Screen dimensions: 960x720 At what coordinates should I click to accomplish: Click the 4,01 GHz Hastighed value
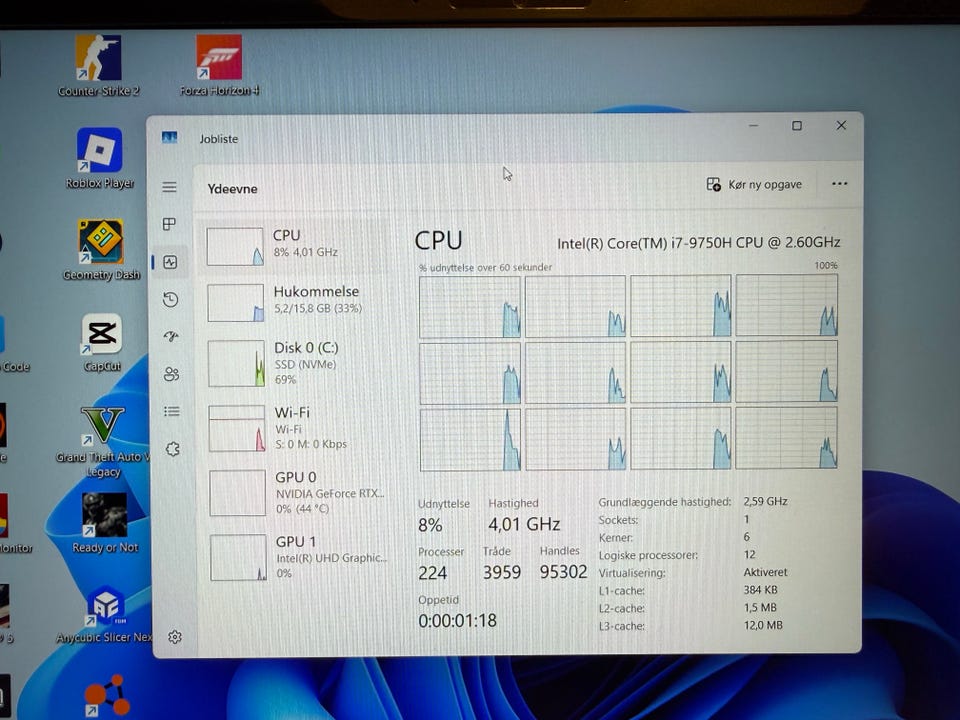click(524, 524)
